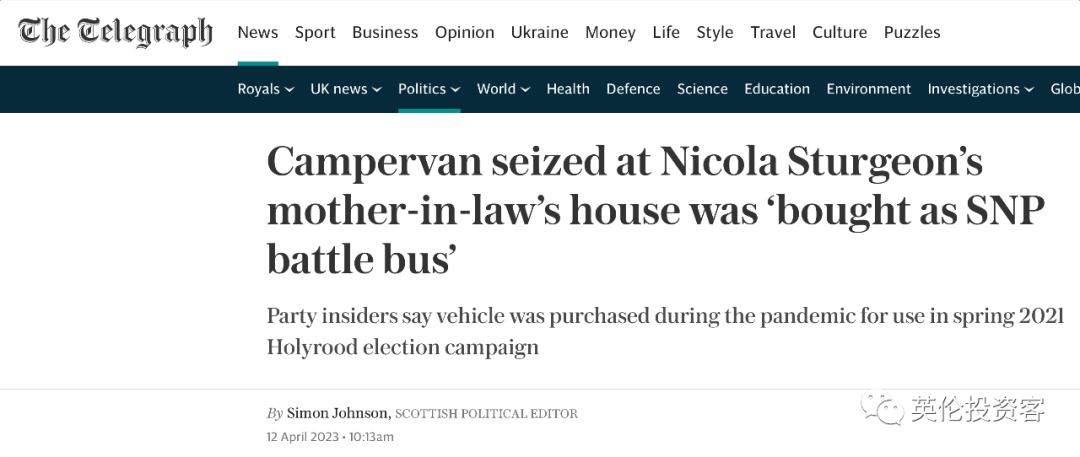
Task: Click The Telegraph logo
Action: (116, 32)
